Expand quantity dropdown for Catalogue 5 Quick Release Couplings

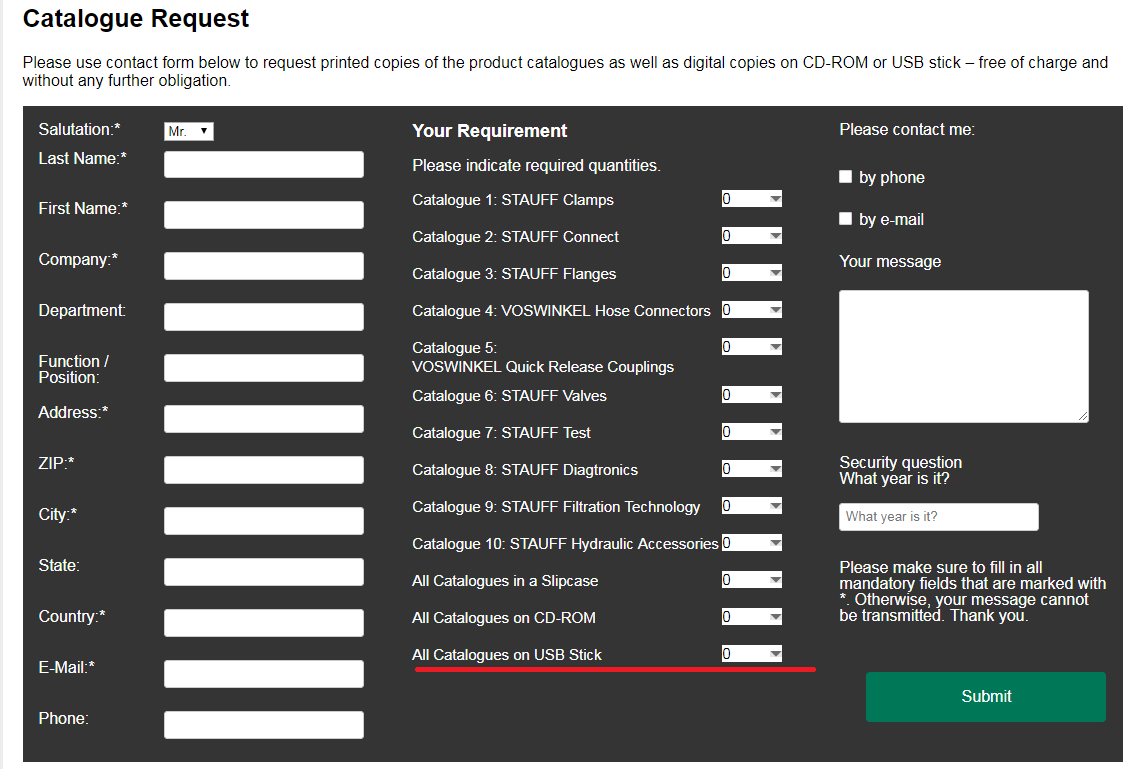click(752, 347)
